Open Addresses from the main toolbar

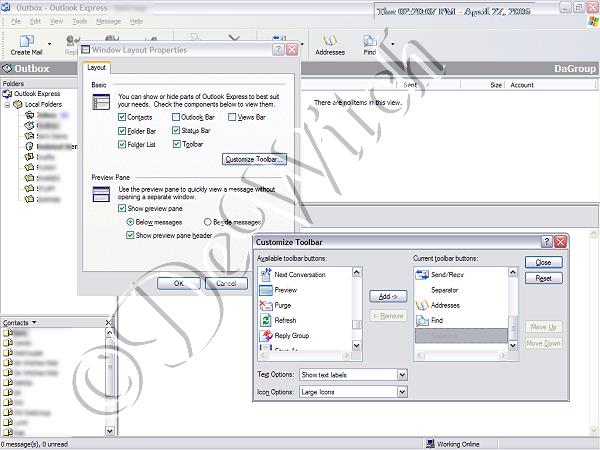[330, 43]
